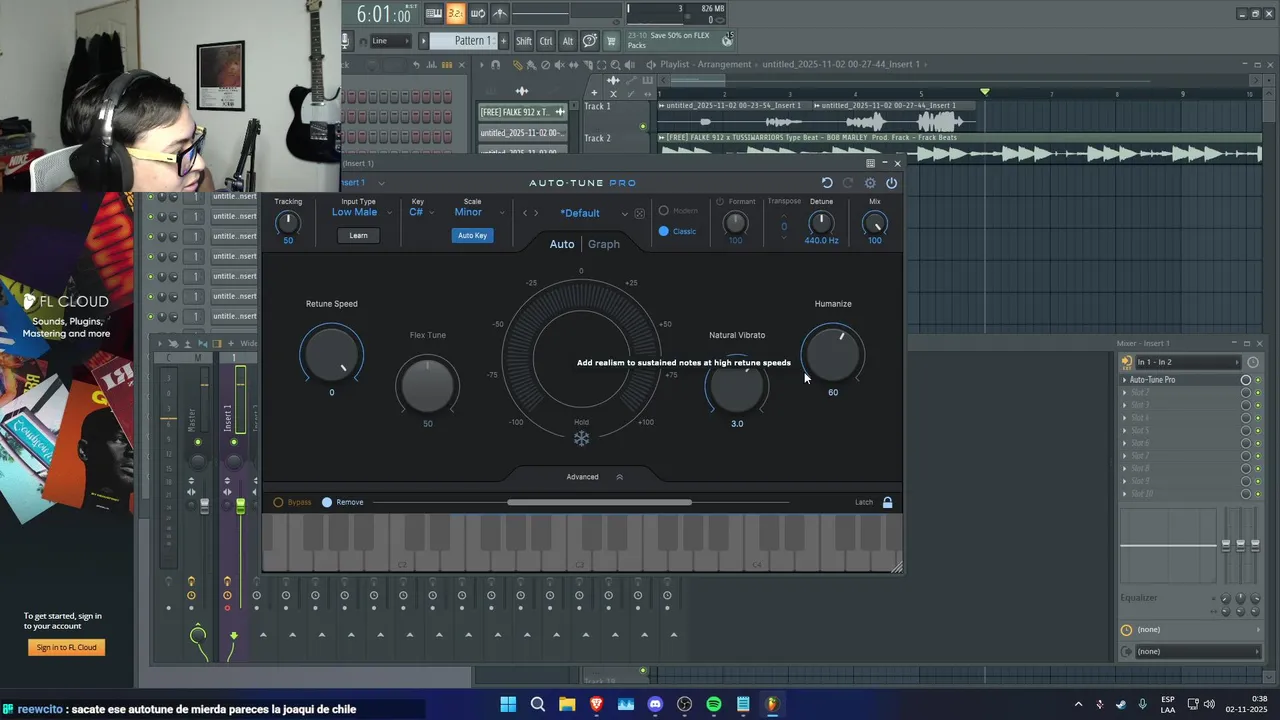Click the microphone icon left of Line selector
The height and width of the screenshot is (720, 1280).
345,41
